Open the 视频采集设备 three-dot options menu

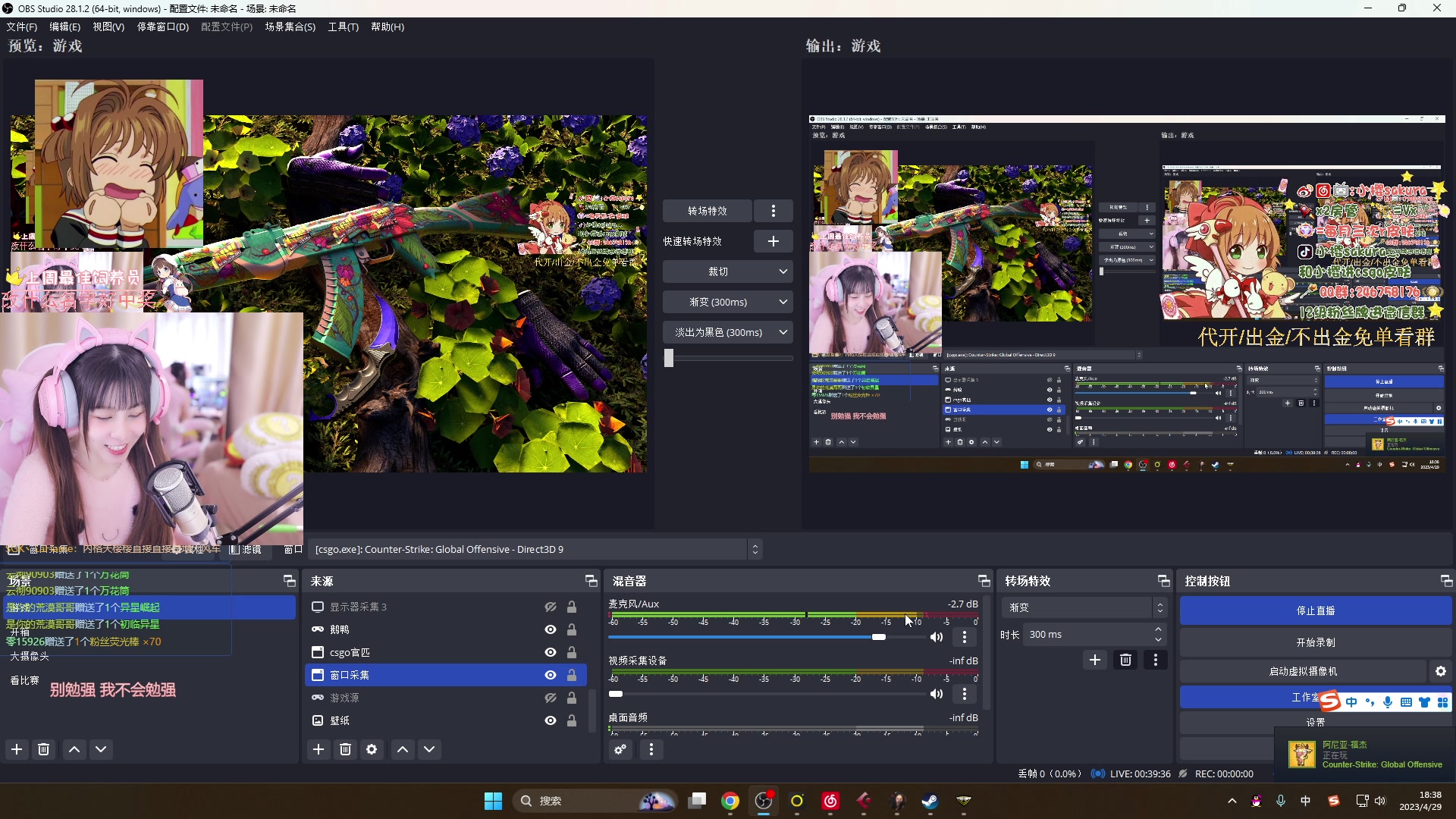click(965, 694)
